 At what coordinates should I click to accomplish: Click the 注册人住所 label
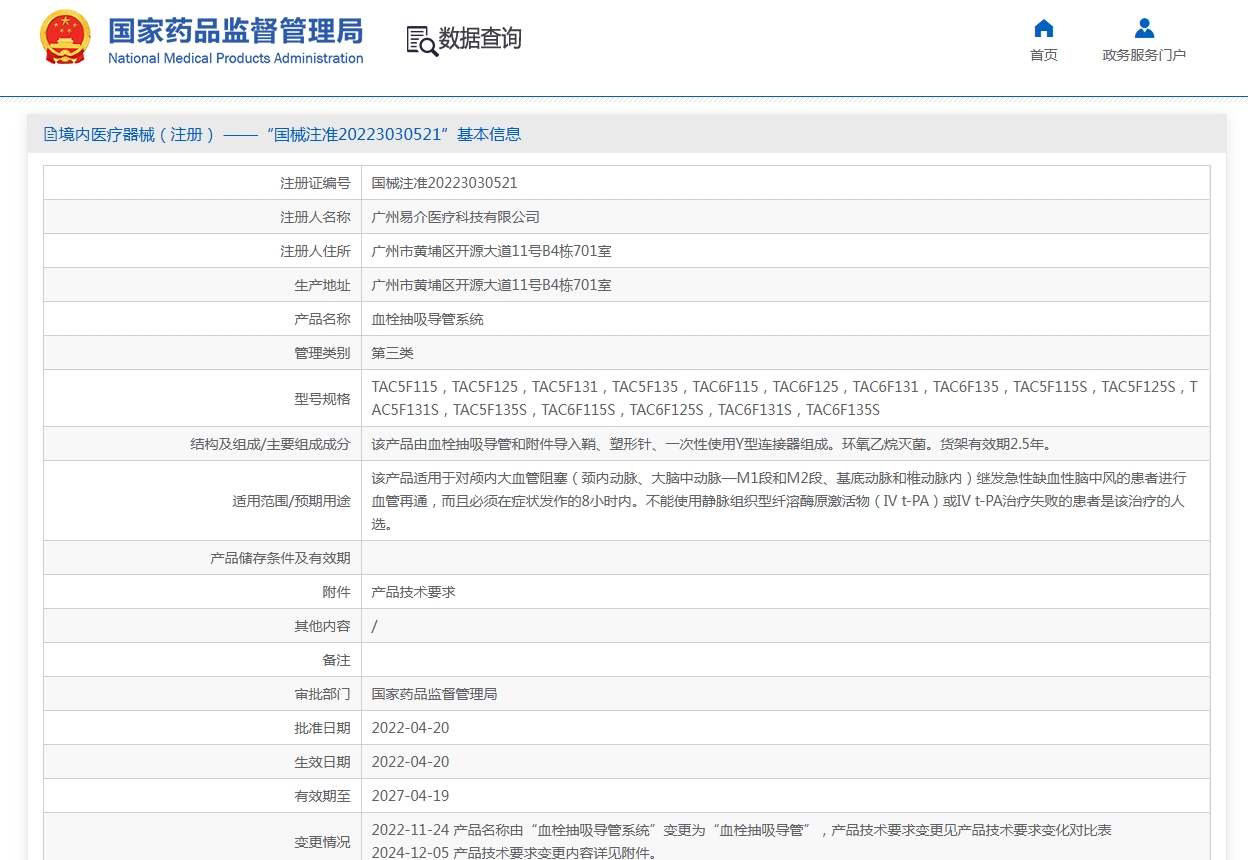(315, 251)
